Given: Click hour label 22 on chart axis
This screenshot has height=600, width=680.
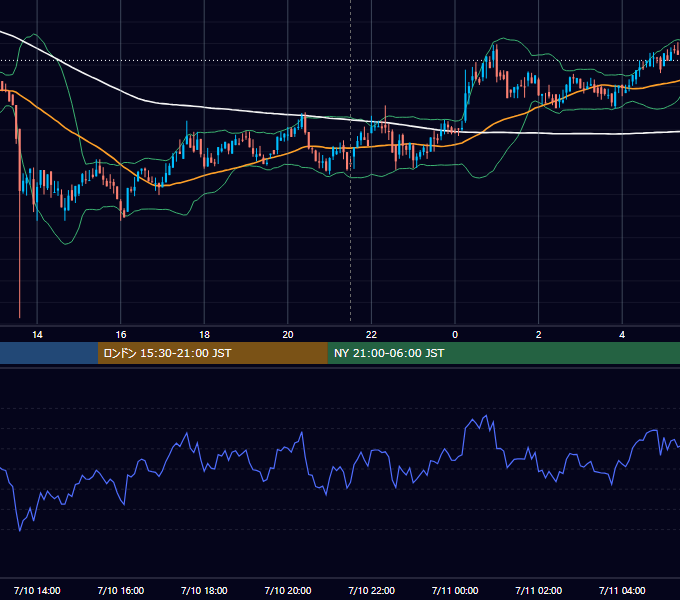Looking at the screenshot, I should pos(371,335).
